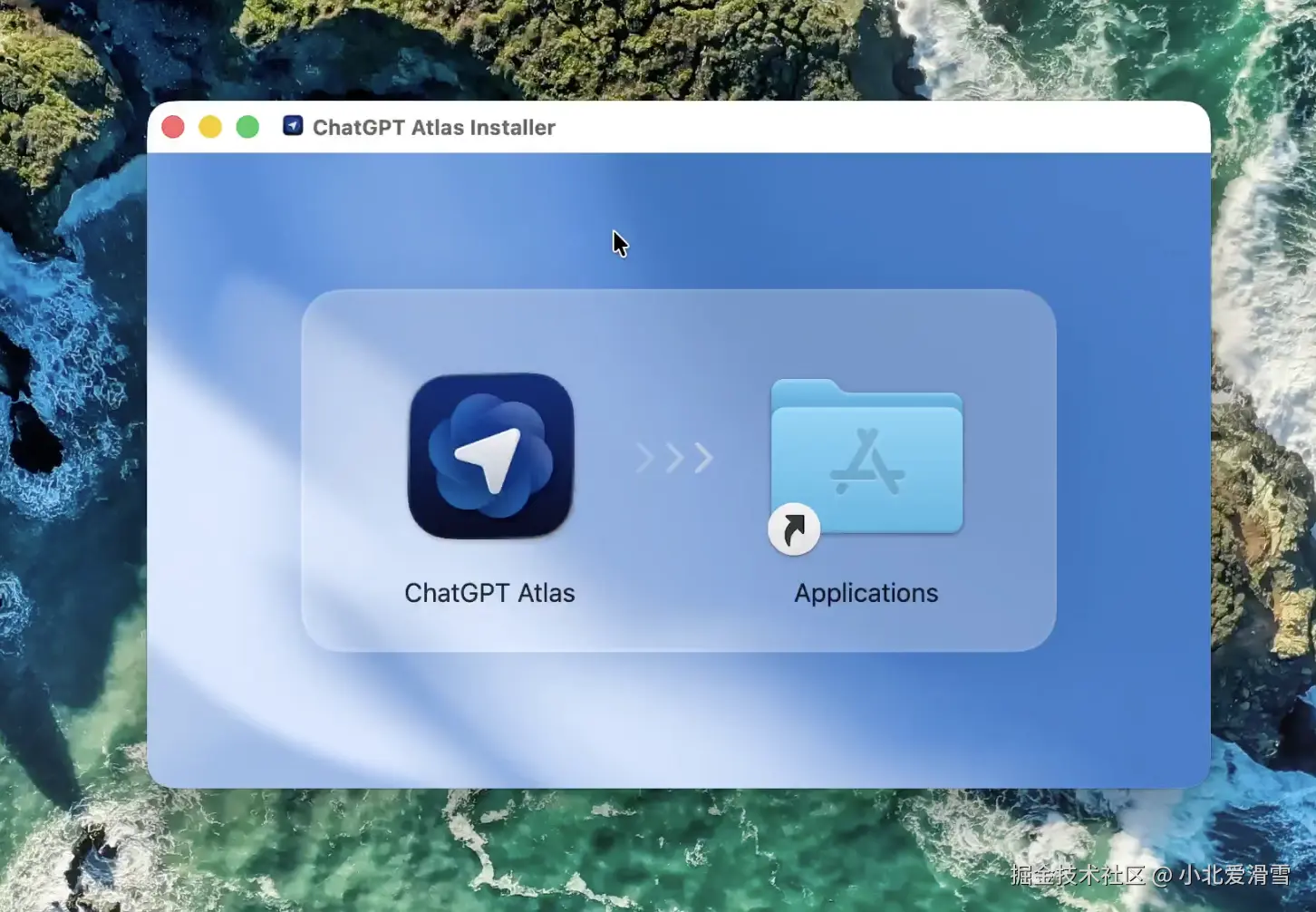
Task: Click the "ChatGPT Atlas" label under the app icon
Action: click(x=489, y=593)
